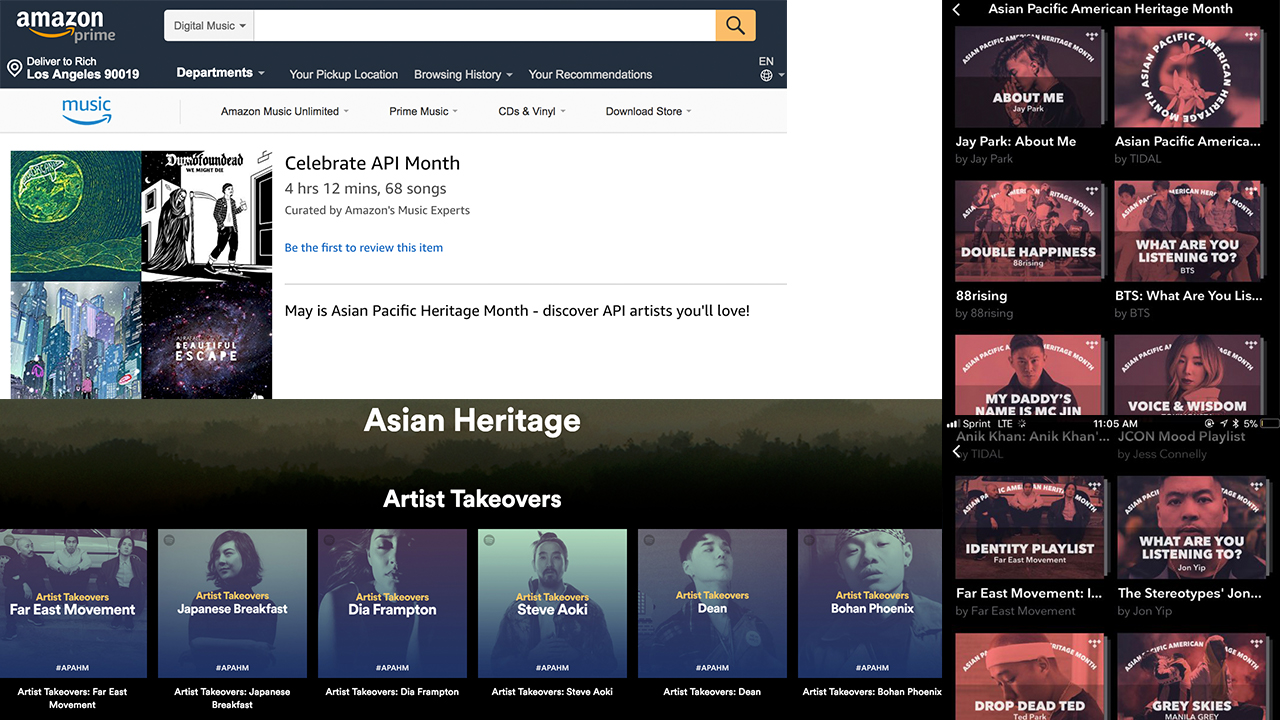Click the delivery location pin icon

point(14,68)
